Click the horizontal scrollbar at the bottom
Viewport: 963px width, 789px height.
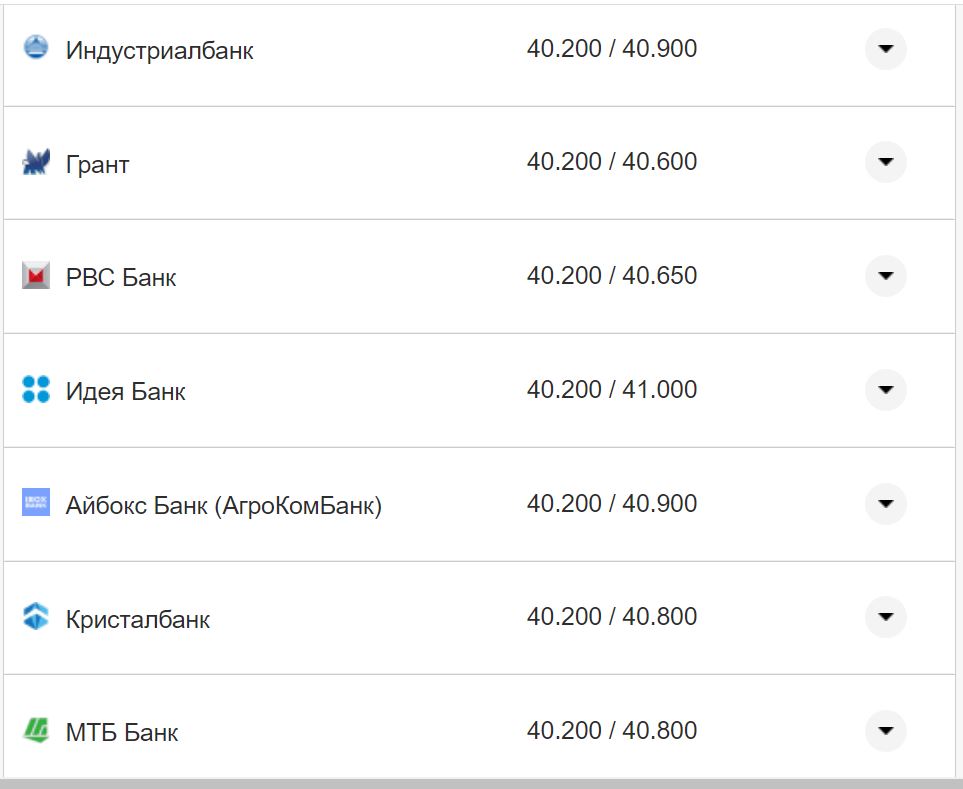[x=481, y=784]
